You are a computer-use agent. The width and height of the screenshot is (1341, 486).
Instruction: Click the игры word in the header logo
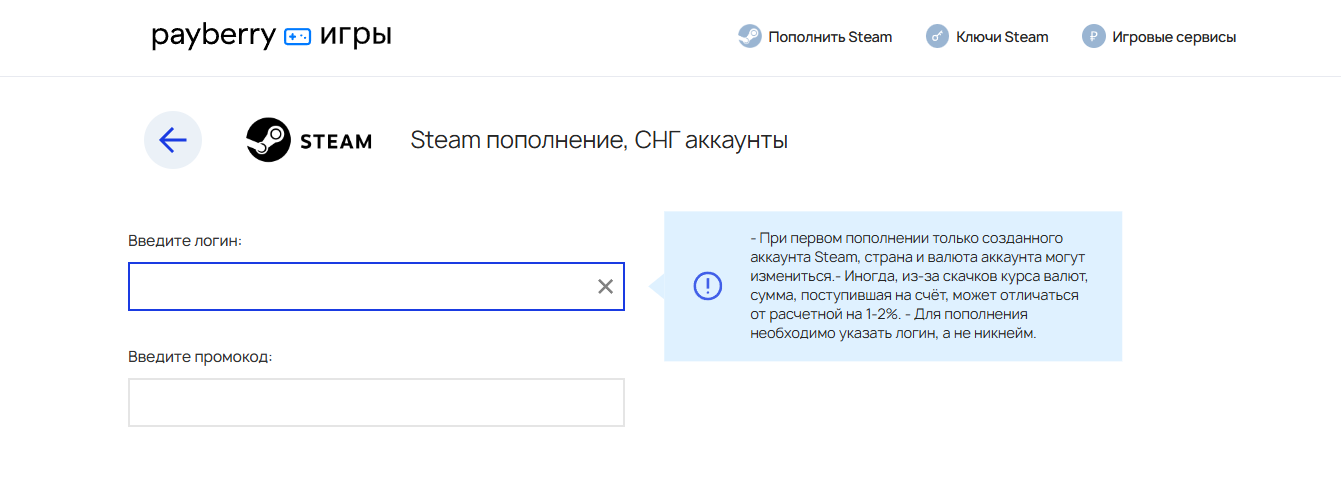[356, 37]
